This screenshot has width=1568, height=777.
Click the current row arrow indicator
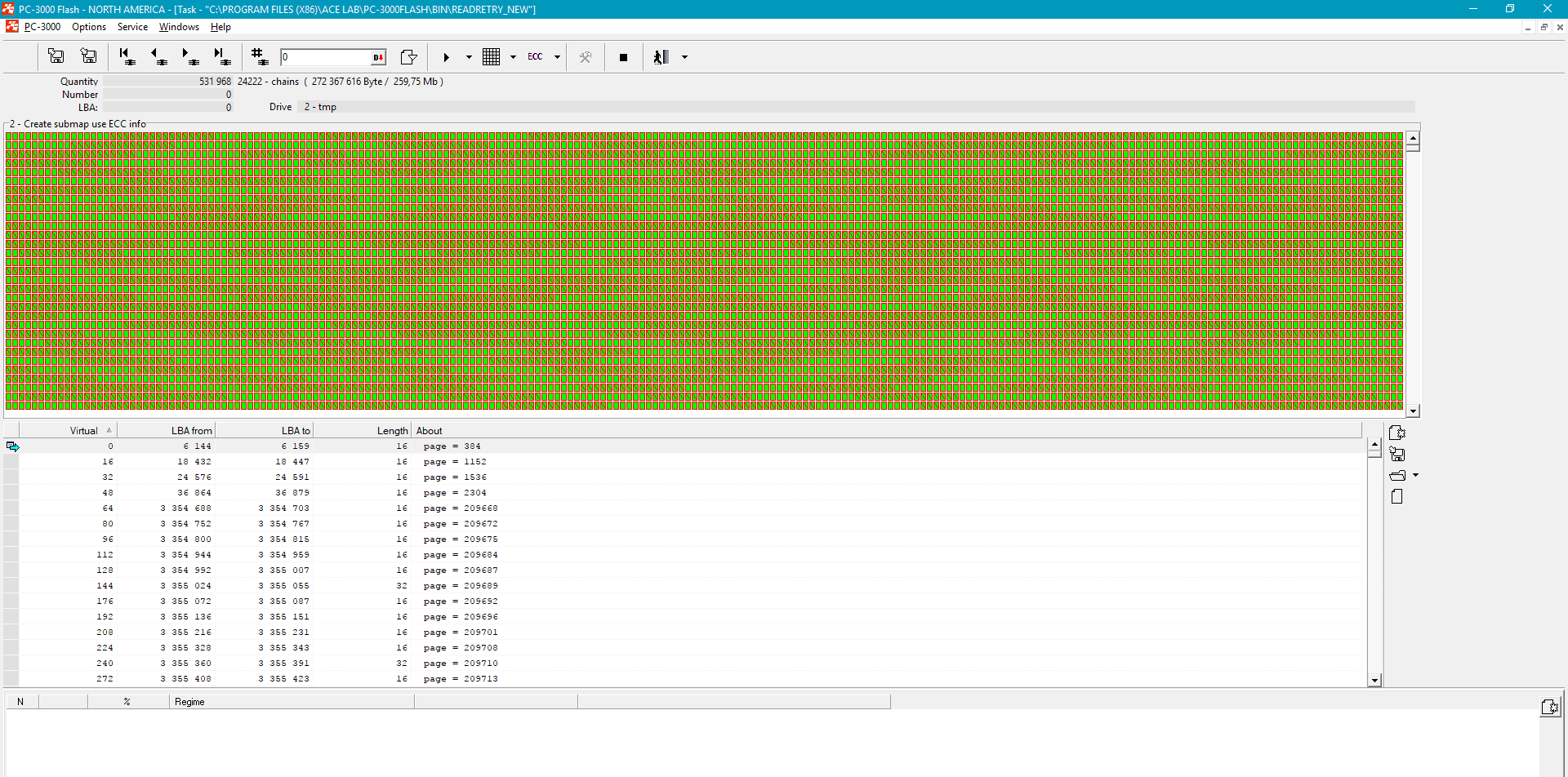pos(12,446)
